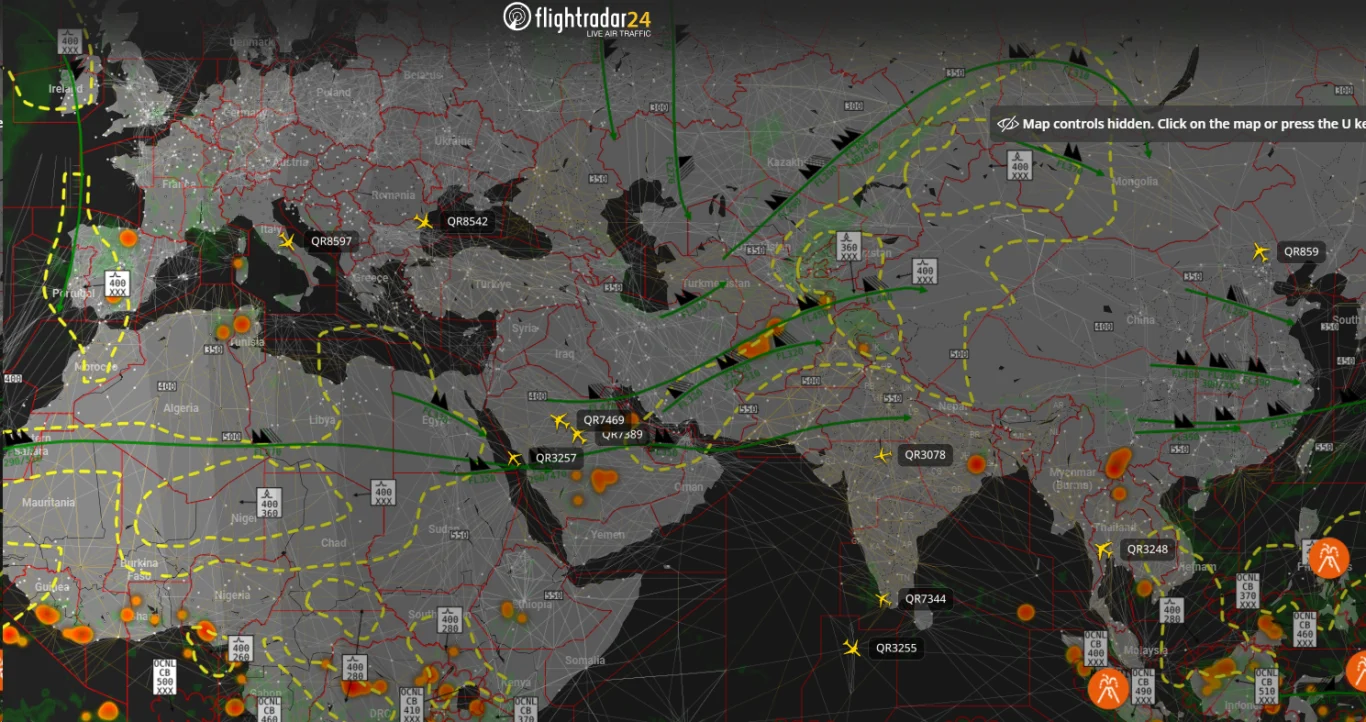Screen dimensions: 1366x722
Task: Open the QR8542 flight label
Action: tap(467, 221)
